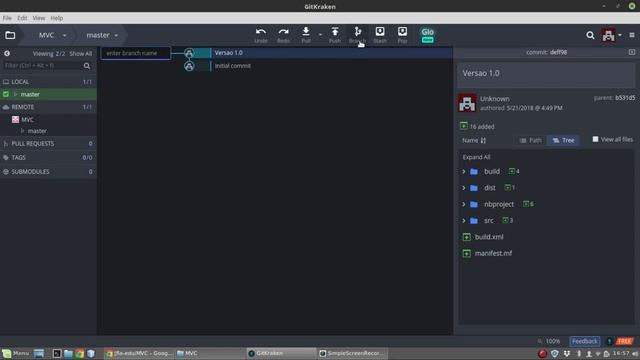Enable View all files checkbox
Viewport: 640px width, 360px height.
[596, 139]
